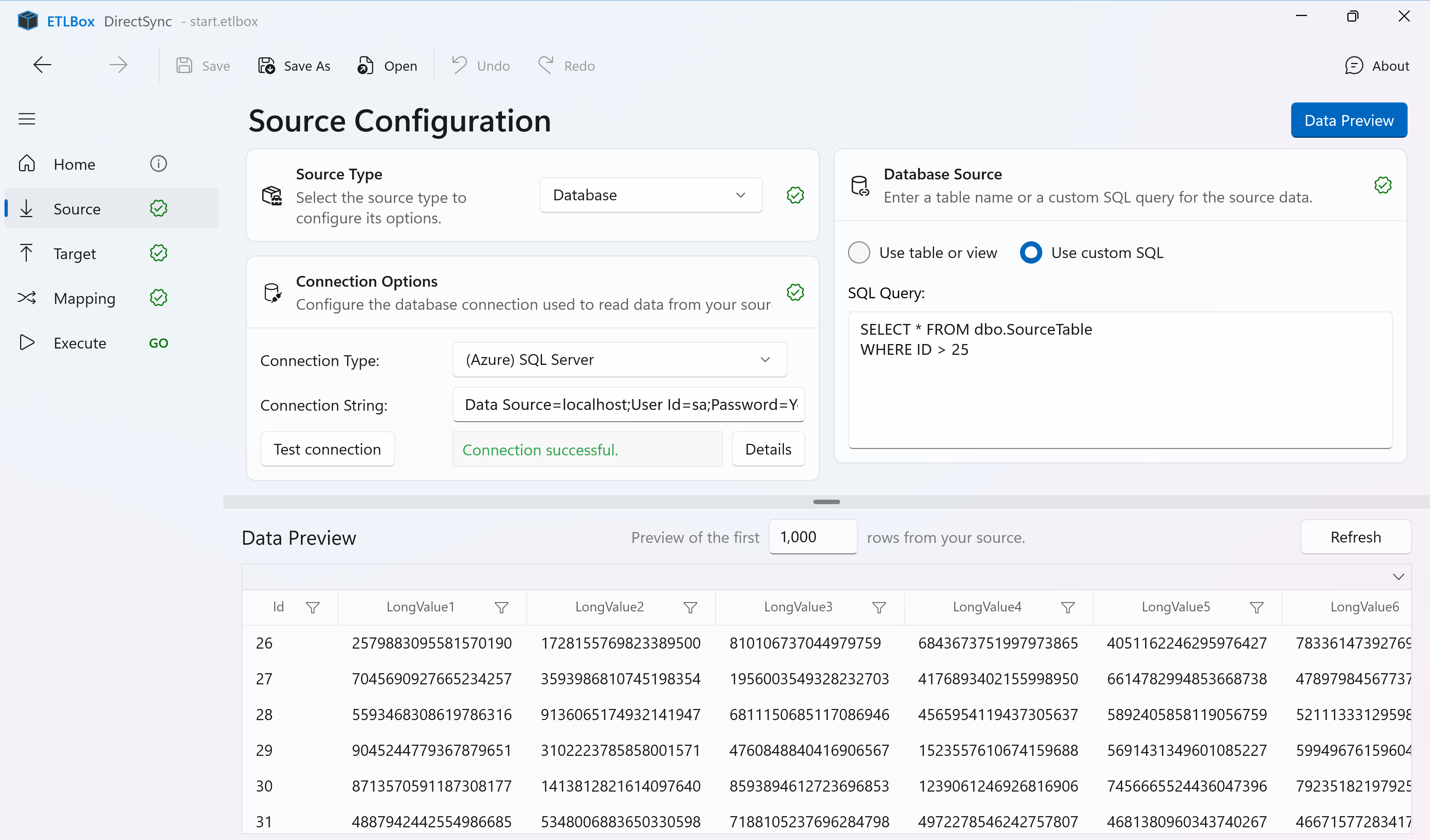
Task: Click the info icon next to Home
Action: click(x=158, y=163)
